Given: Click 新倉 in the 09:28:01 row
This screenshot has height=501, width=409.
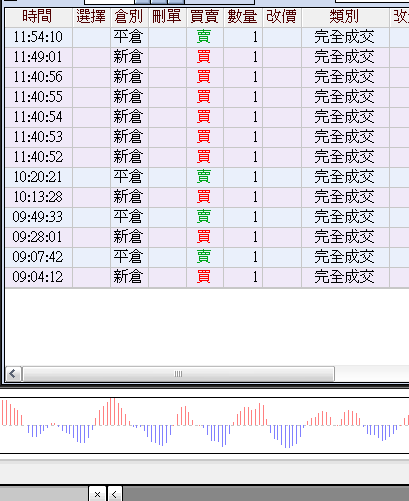Looking at the screenshot, I should pos(128,237).
